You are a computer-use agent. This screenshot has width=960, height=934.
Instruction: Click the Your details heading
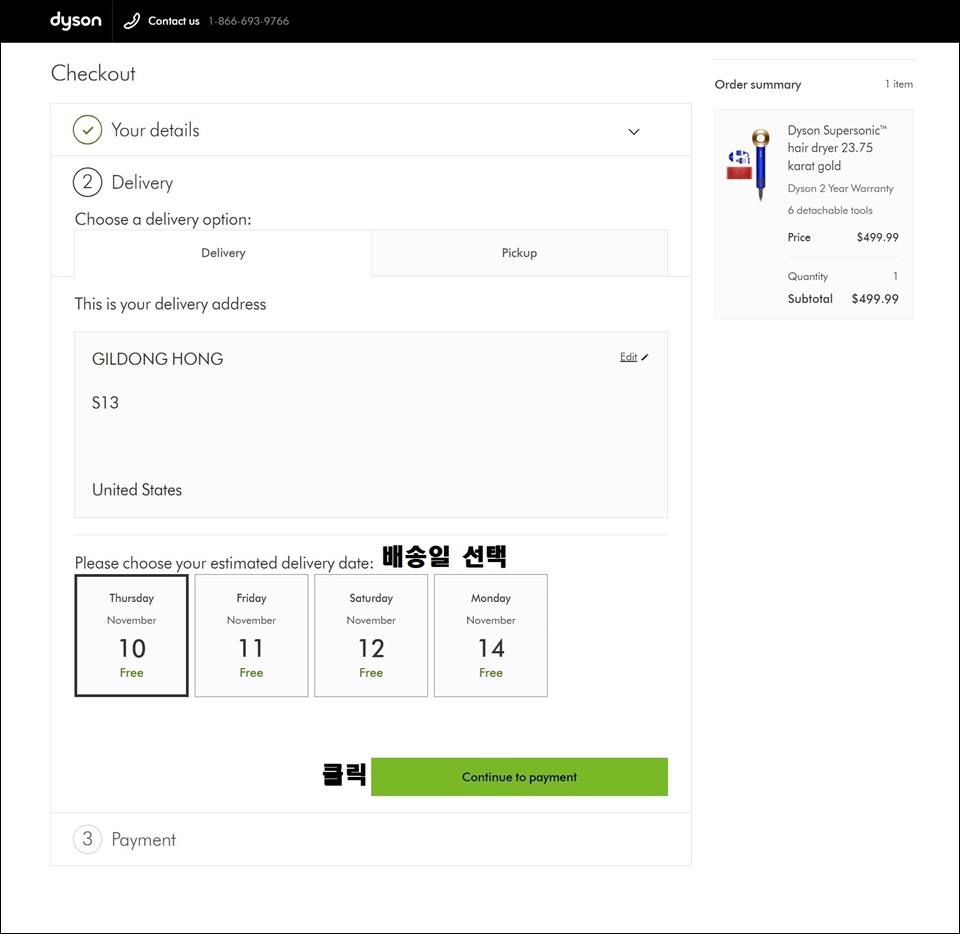(156, 130)
